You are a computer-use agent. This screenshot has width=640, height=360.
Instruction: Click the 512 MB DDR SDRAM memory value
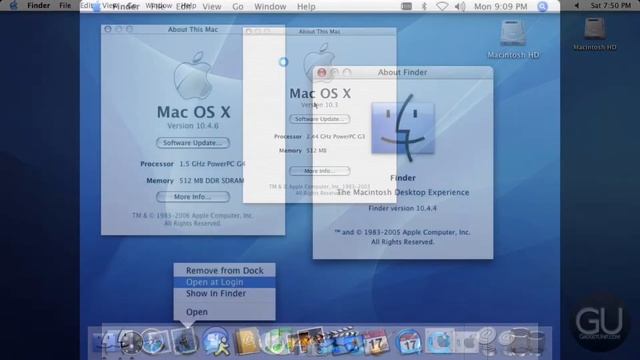click(x=211, y=180)
